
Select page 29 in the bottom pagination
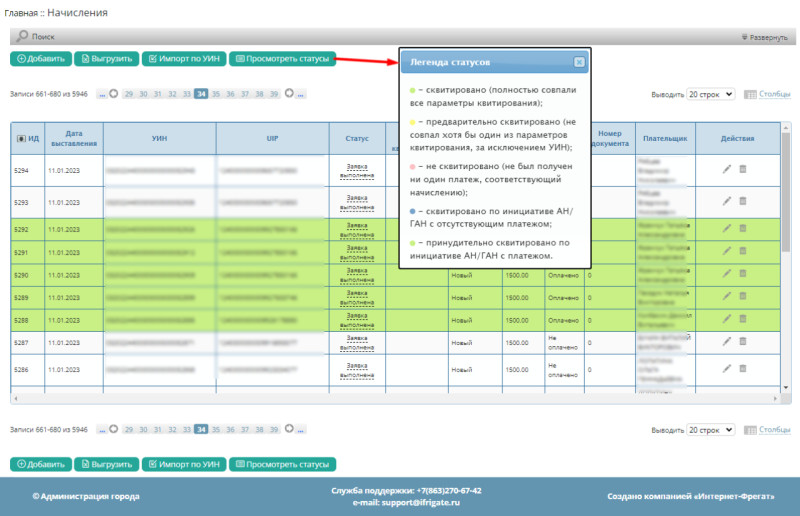pyautogui.click(x=128, y=429)
